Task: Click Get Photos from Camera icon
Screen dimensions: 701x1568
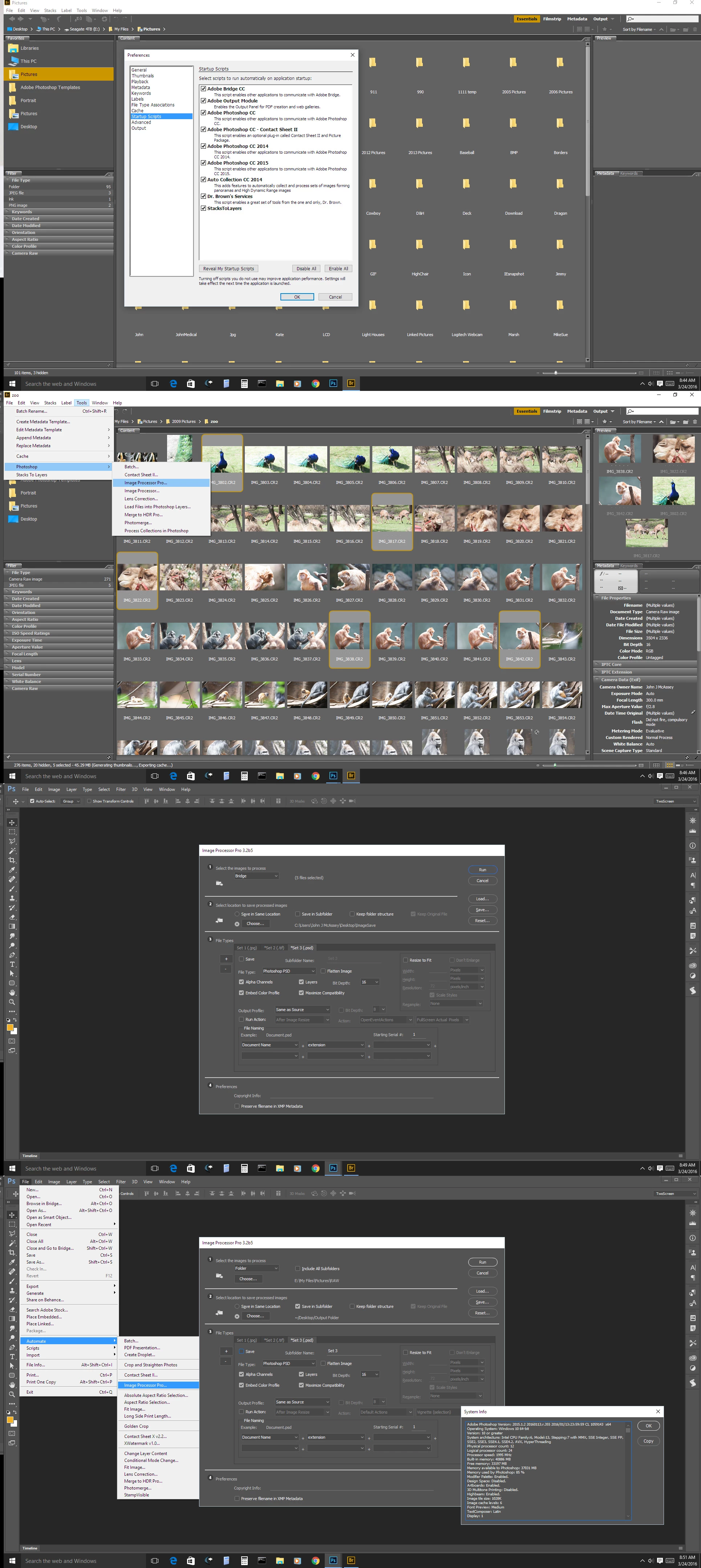Action: coord(78,19)
